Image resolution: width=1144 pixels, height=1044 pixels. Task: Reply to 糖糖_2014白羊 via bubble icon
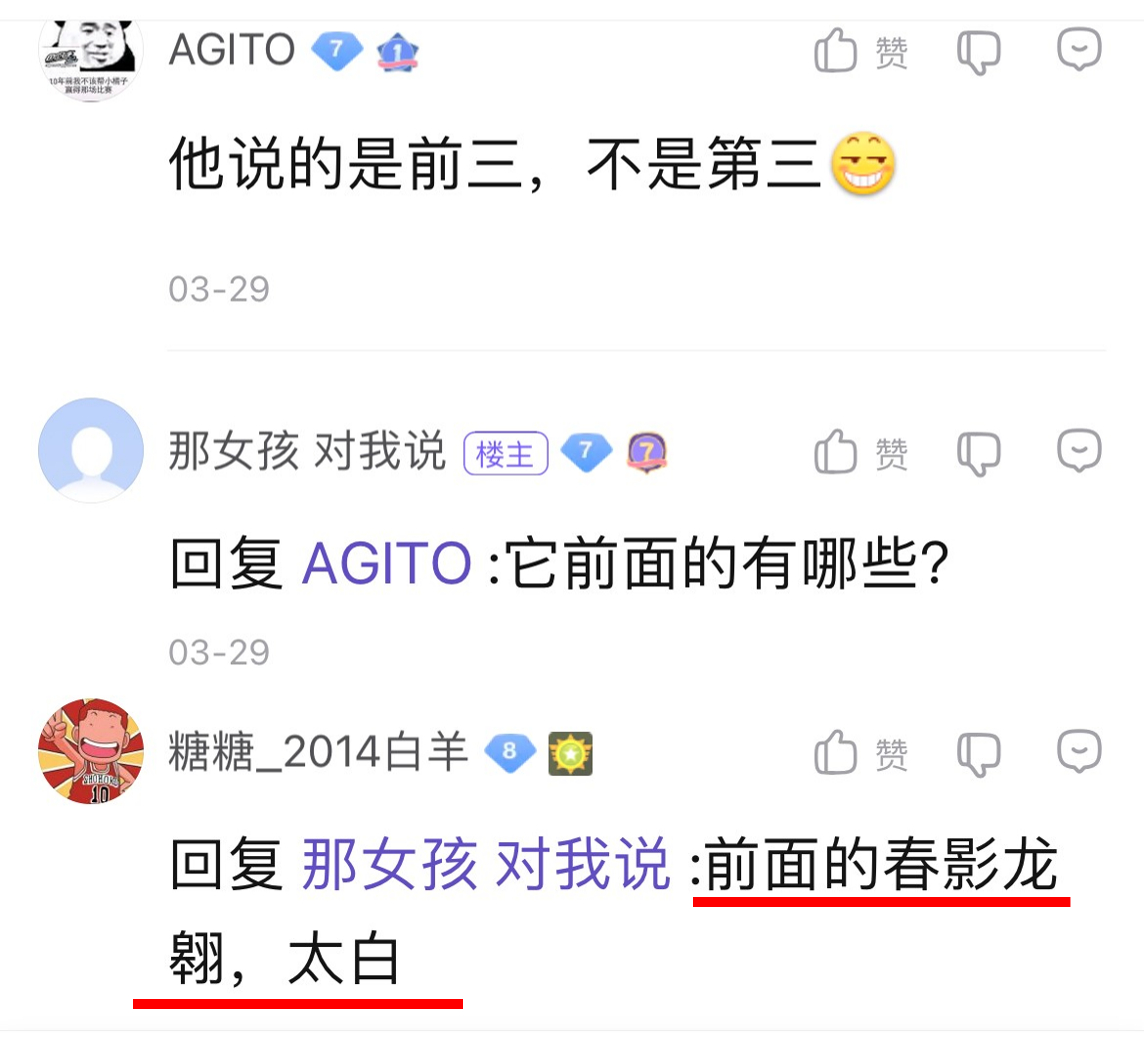coord(1079,751)
